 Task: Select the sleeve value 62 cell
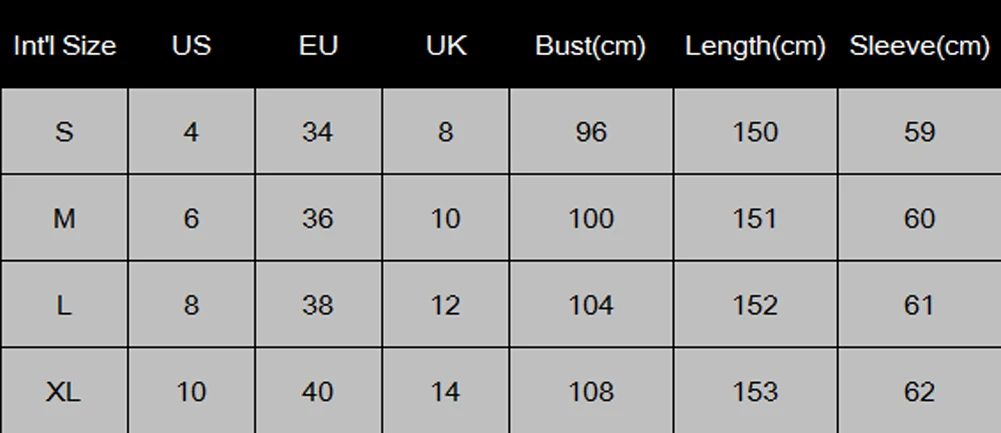920,391
